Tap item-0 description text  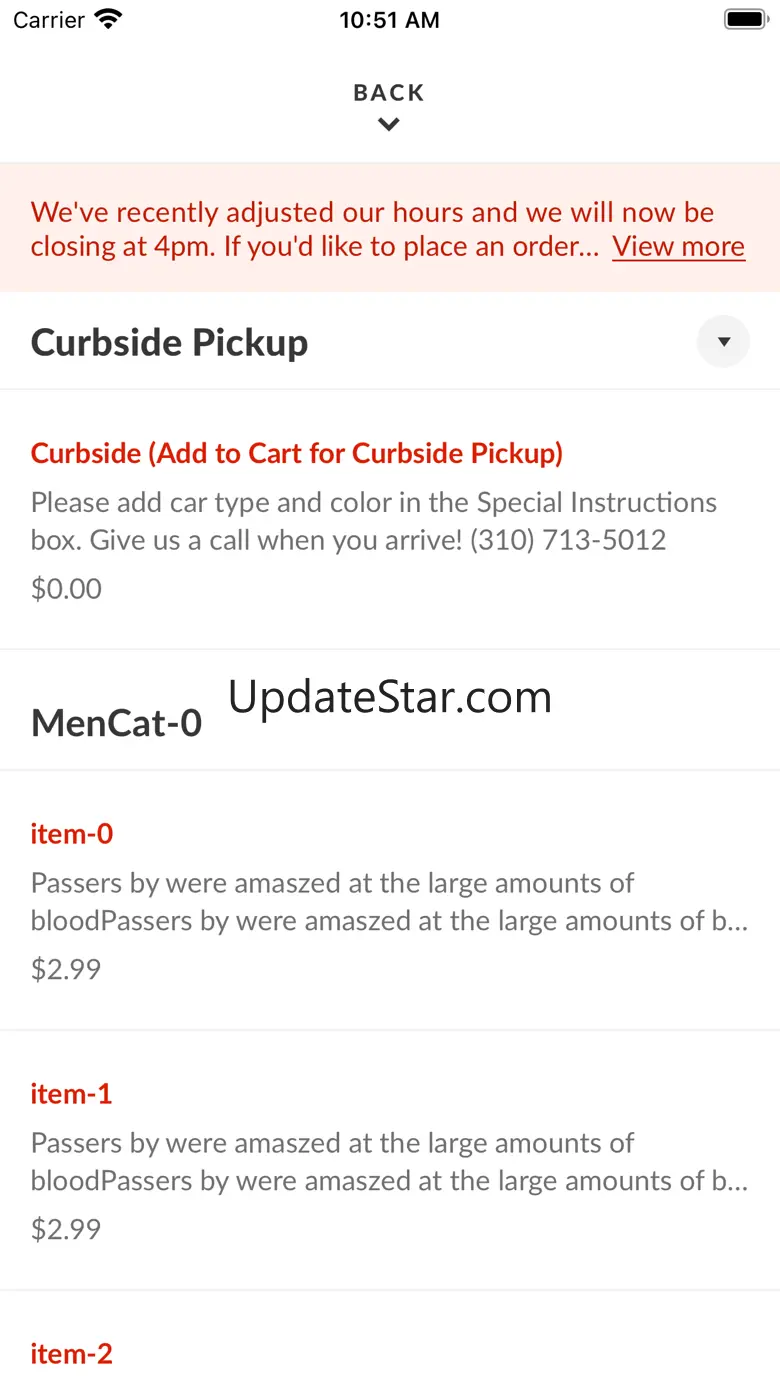pos(388,902)
